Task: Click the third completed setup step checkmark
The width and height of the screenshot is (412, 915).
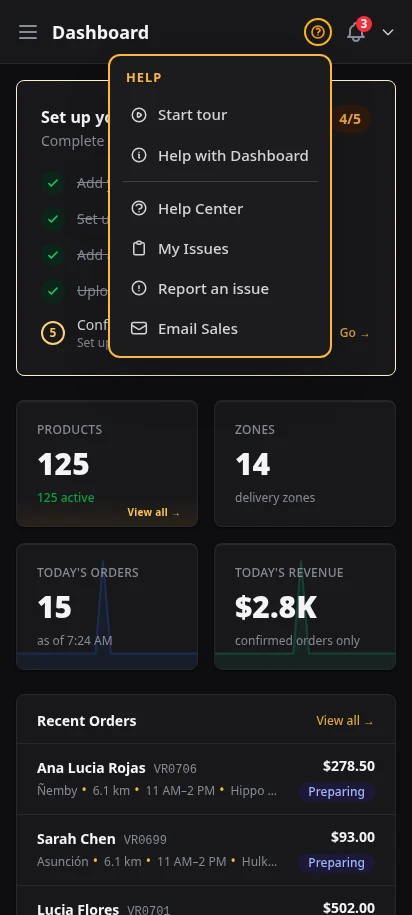Action: pyautogui.click(x=53, y=255)
